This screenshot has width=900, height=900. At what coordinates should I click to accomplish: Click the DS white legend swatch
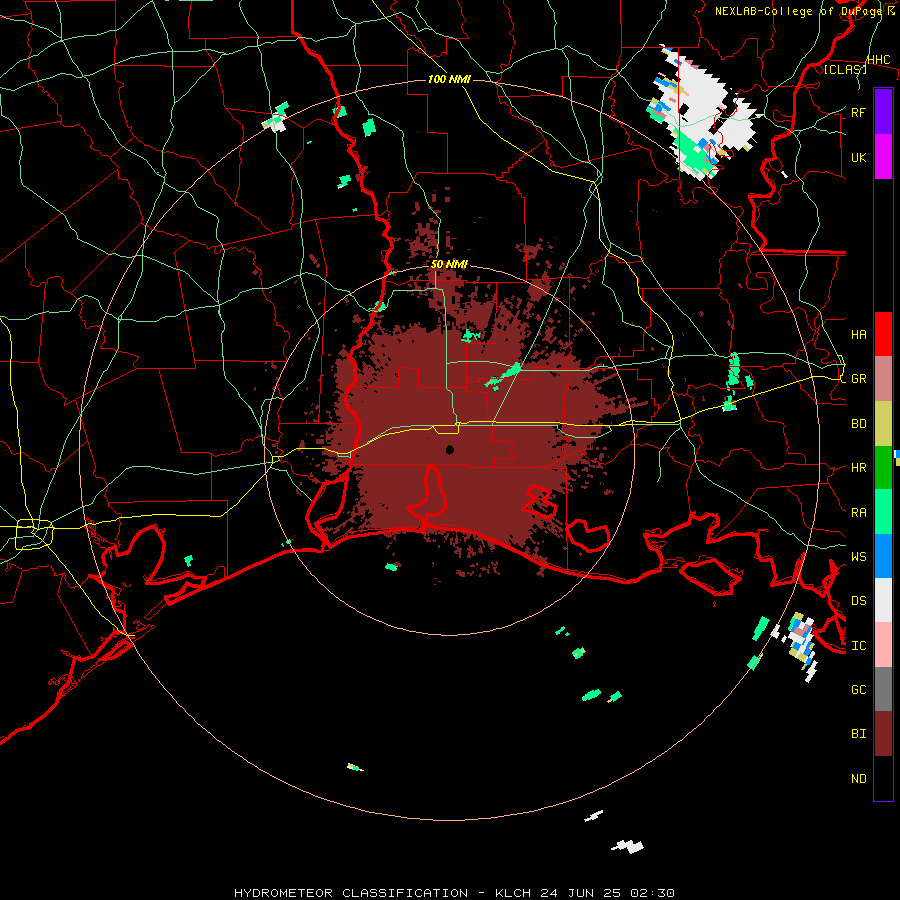(883, 600)
